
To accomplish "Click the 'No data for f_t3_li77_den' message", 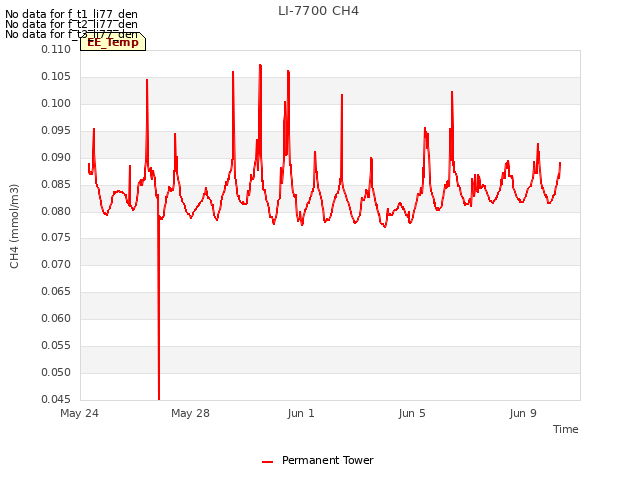I will tap(71, 34).
